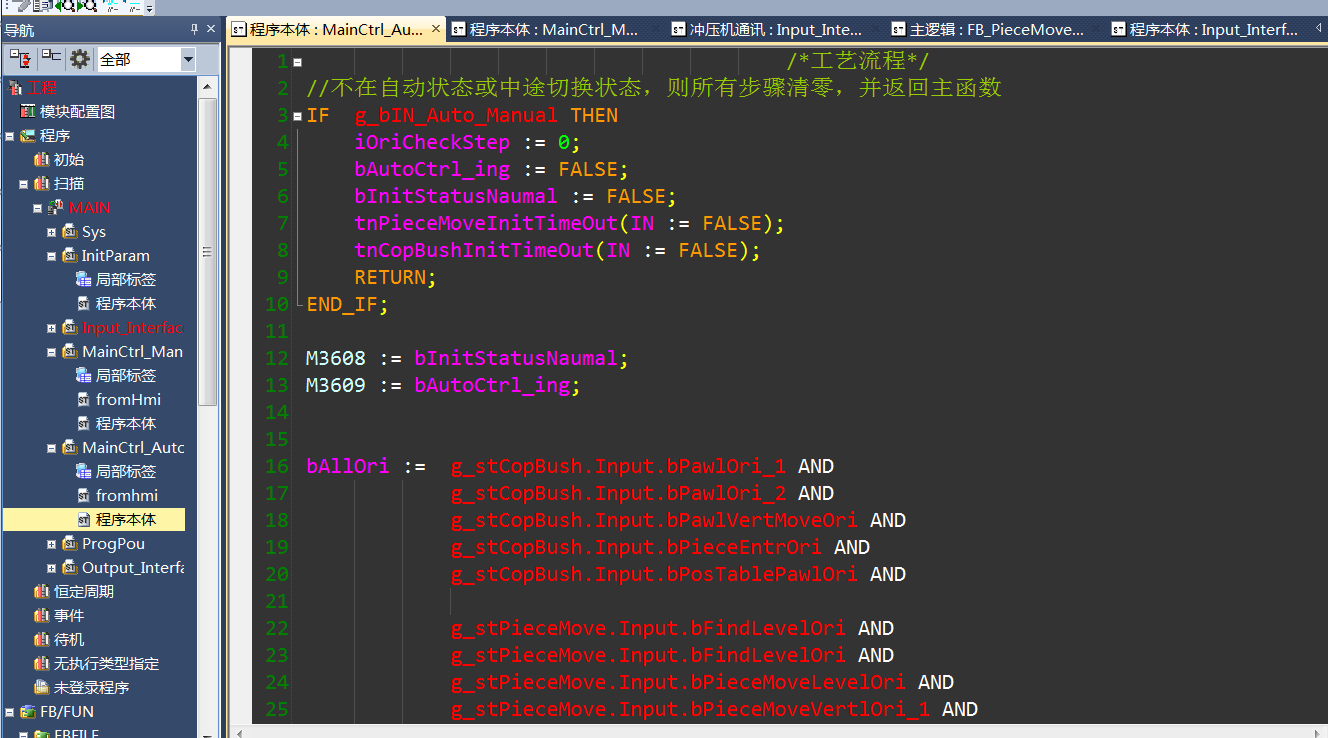This screenshot has width=1328, height=738.
Task: Click the ProgPou ST icon
Action: [x=69, y=544]
